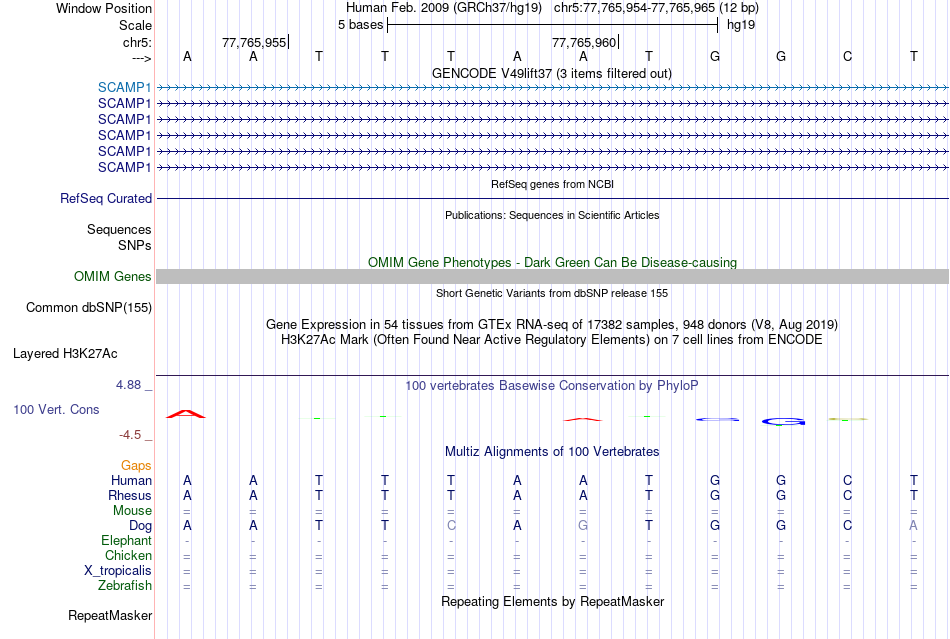Click the light-blue SCAMP1 transcript label
The width and height of the screenshot is (950, 639).
tap(124, 87)
